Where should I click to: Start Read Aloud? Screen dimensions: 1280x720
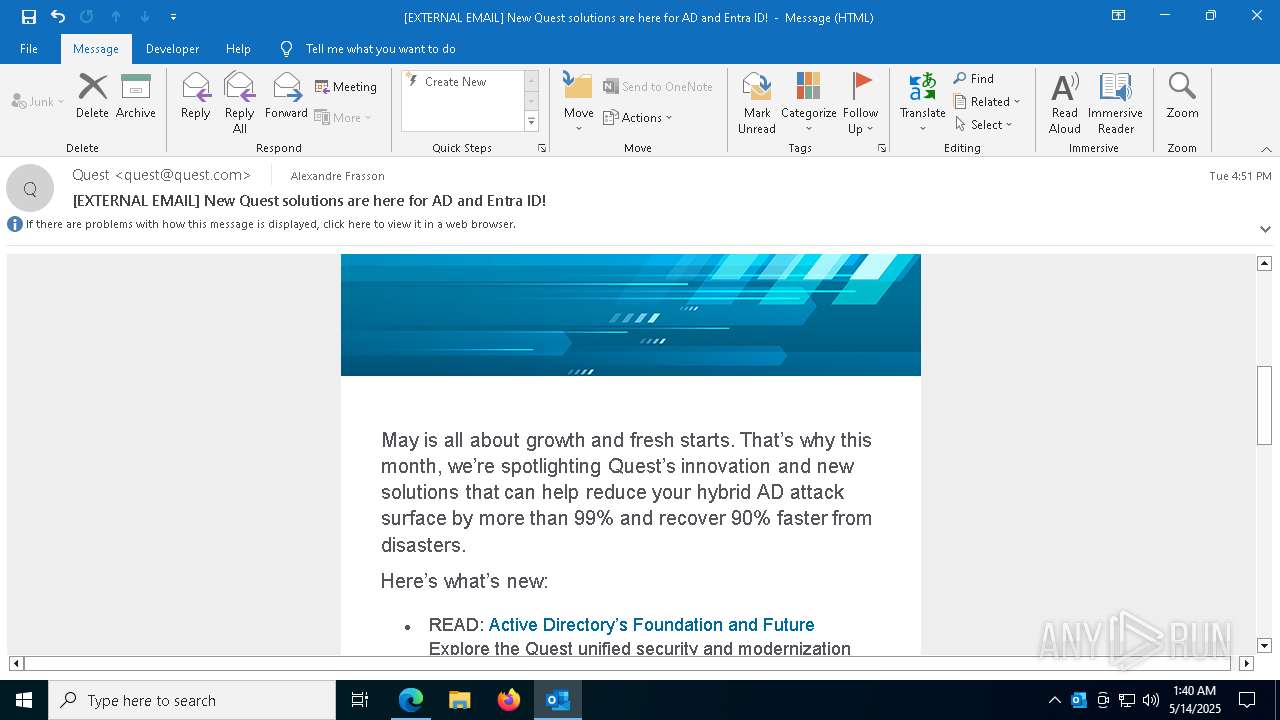pos(1065,103)
